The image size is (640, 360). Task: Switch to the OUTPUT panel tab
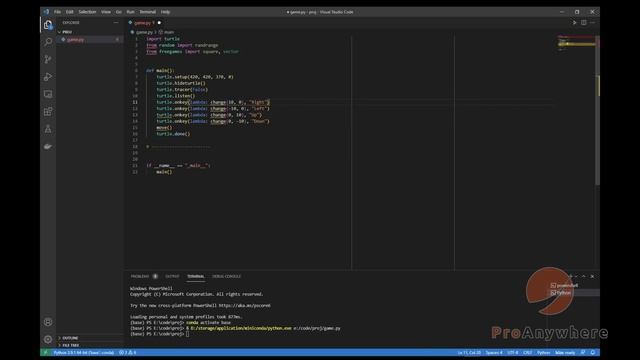coord(172,276)
